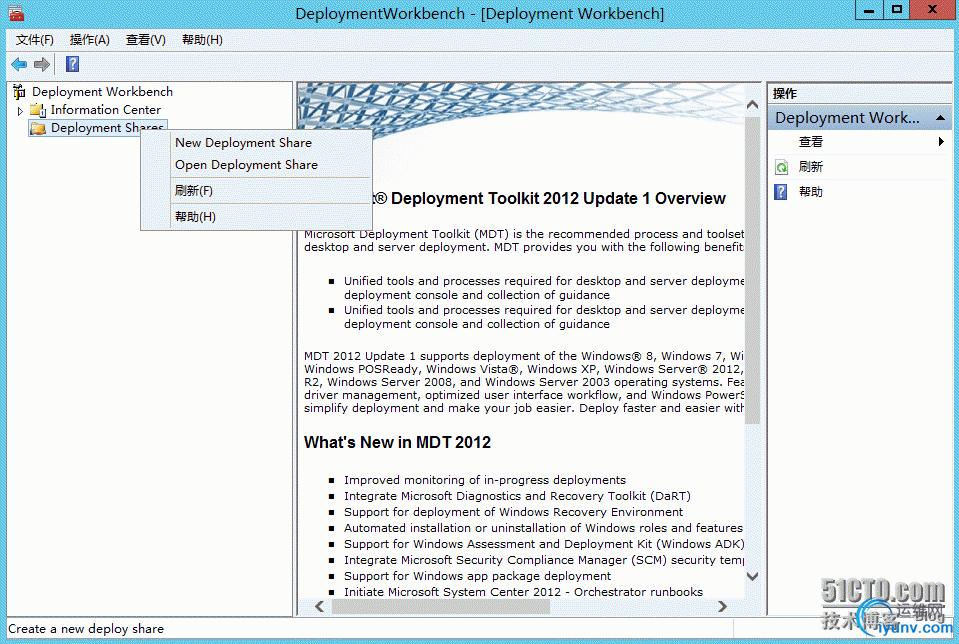
Task: Click 'Support for deployment of Windows Recovery Environment'
Action: 513,512
